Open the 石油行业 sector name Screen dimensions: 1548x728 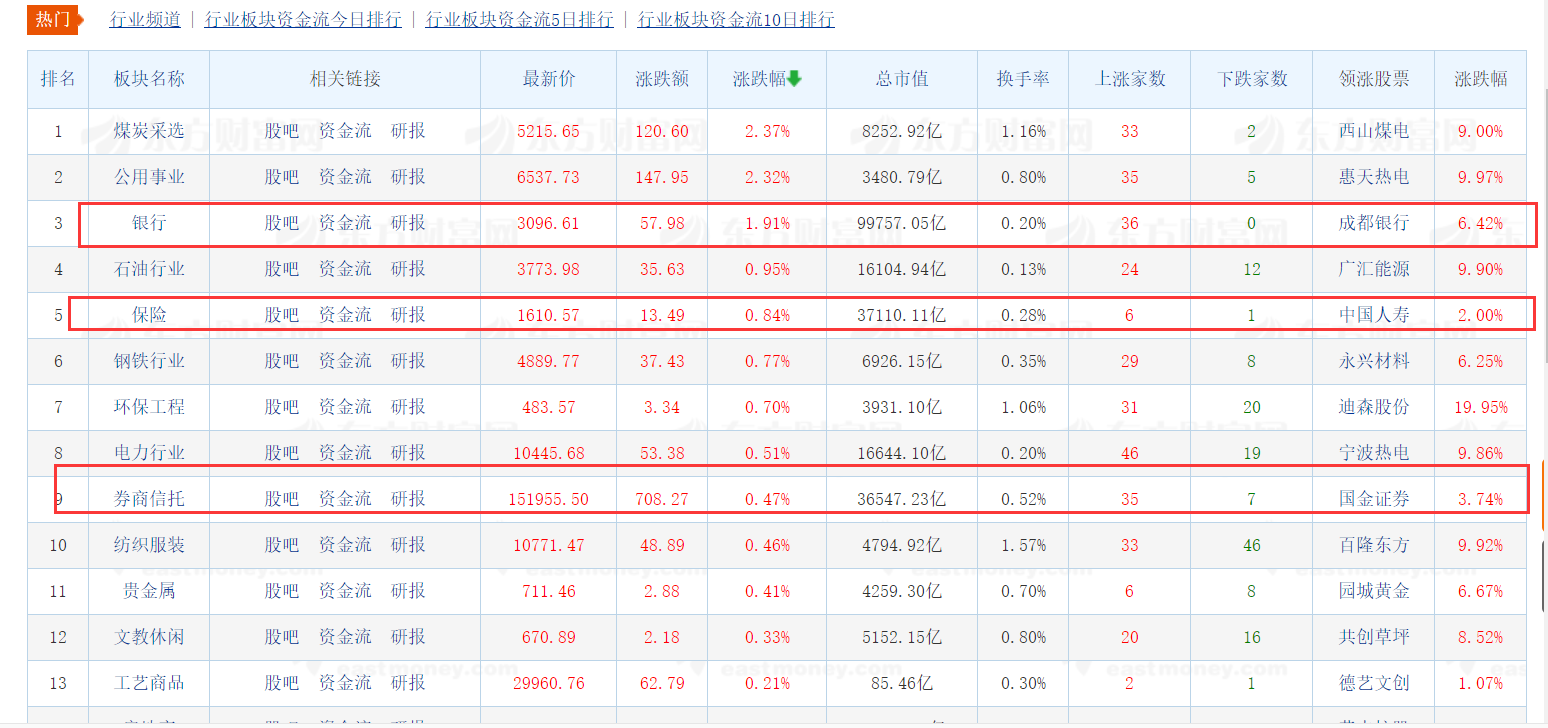coord(149,269)
